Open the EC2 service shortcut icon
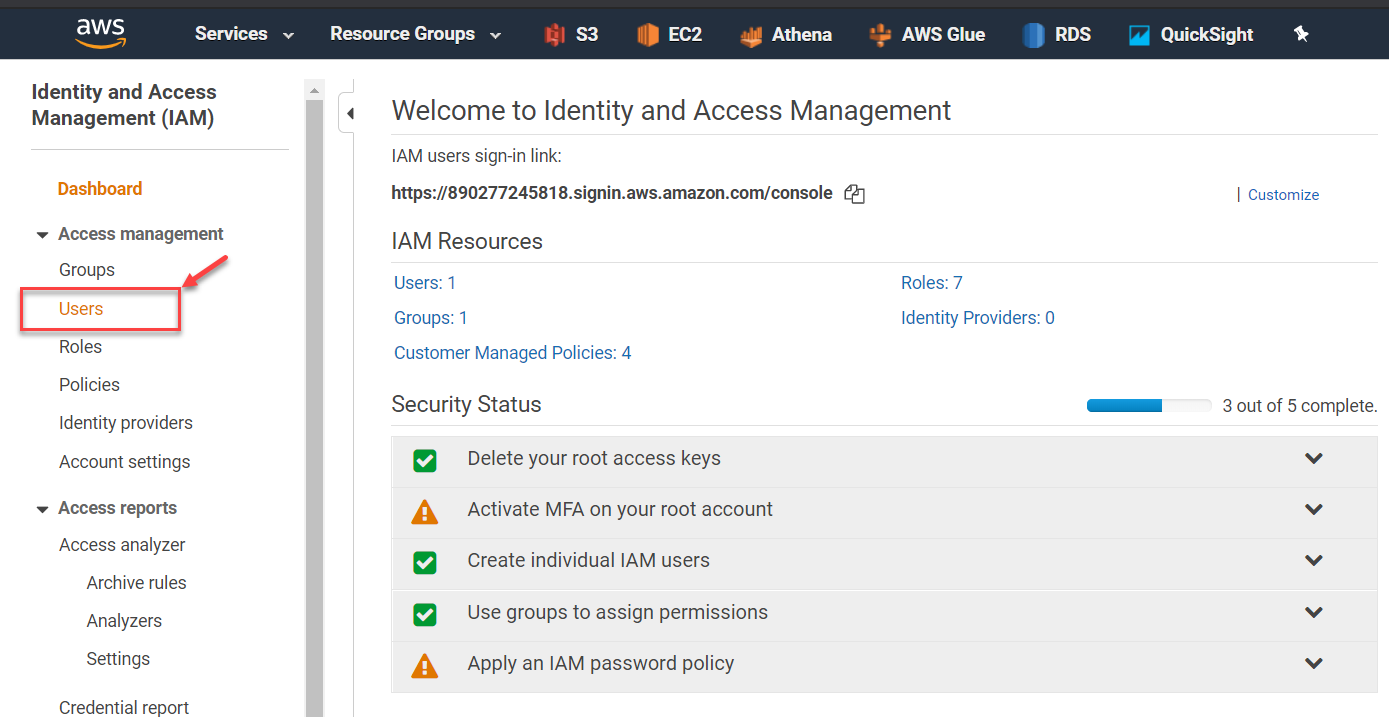Screen dimensions: 1389x717 (648, 35)
